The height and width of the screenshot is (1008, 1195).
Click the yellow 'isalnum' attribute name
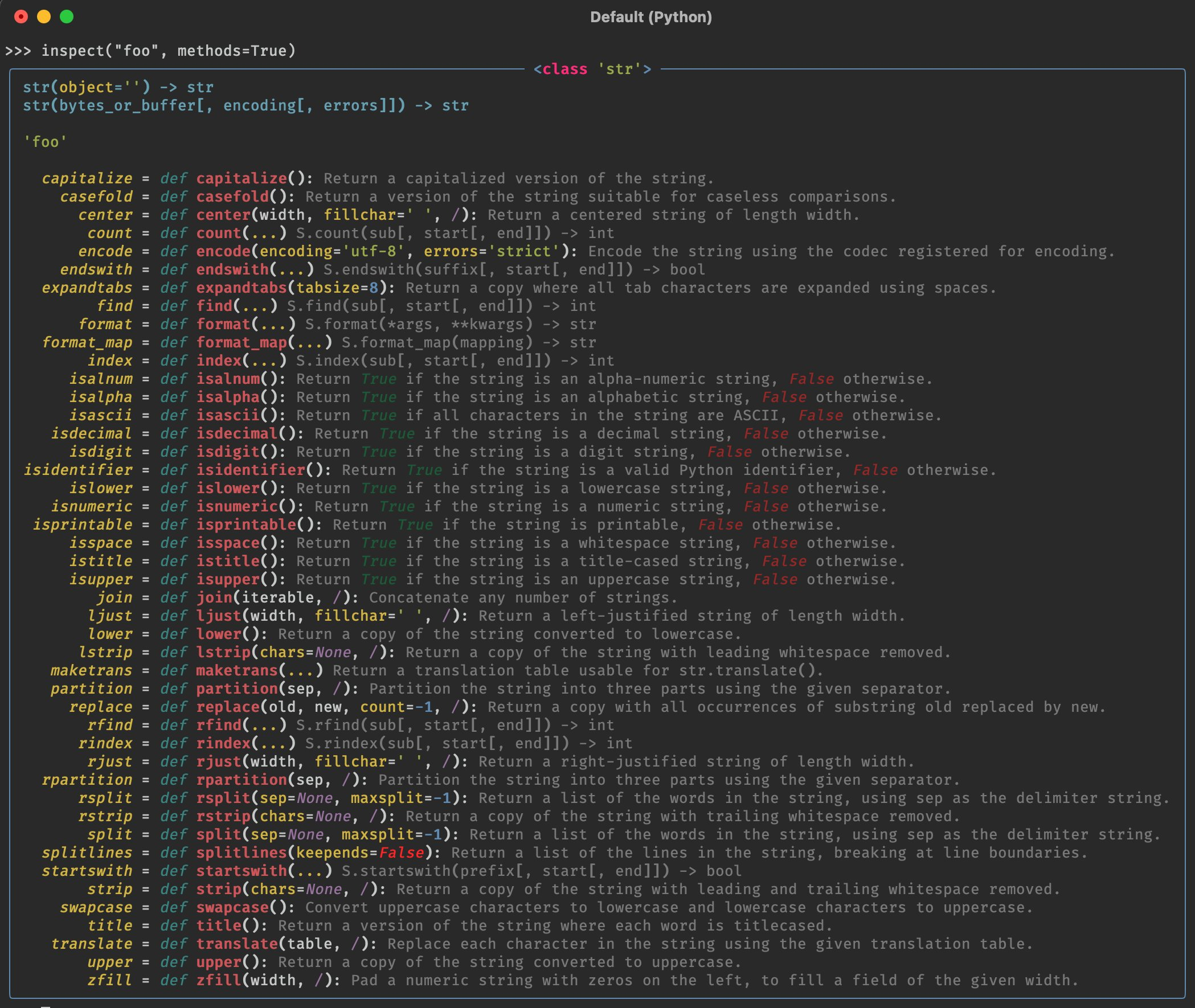[x=101, y=379]
